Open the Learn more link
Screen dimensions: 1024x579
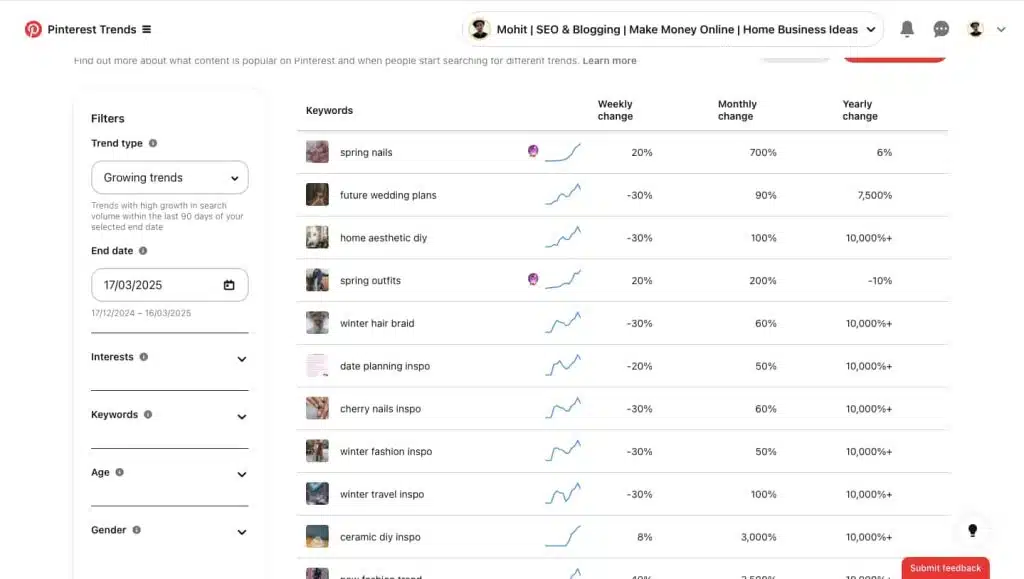pos(609,60)
